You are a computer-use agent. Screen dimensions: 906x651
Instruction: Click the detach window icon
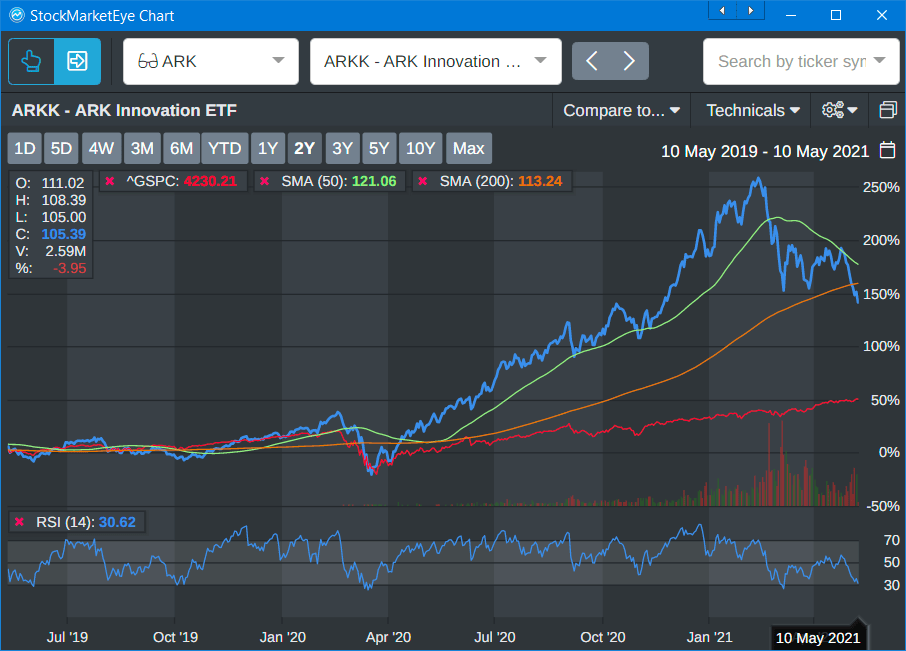click(887, 110)
